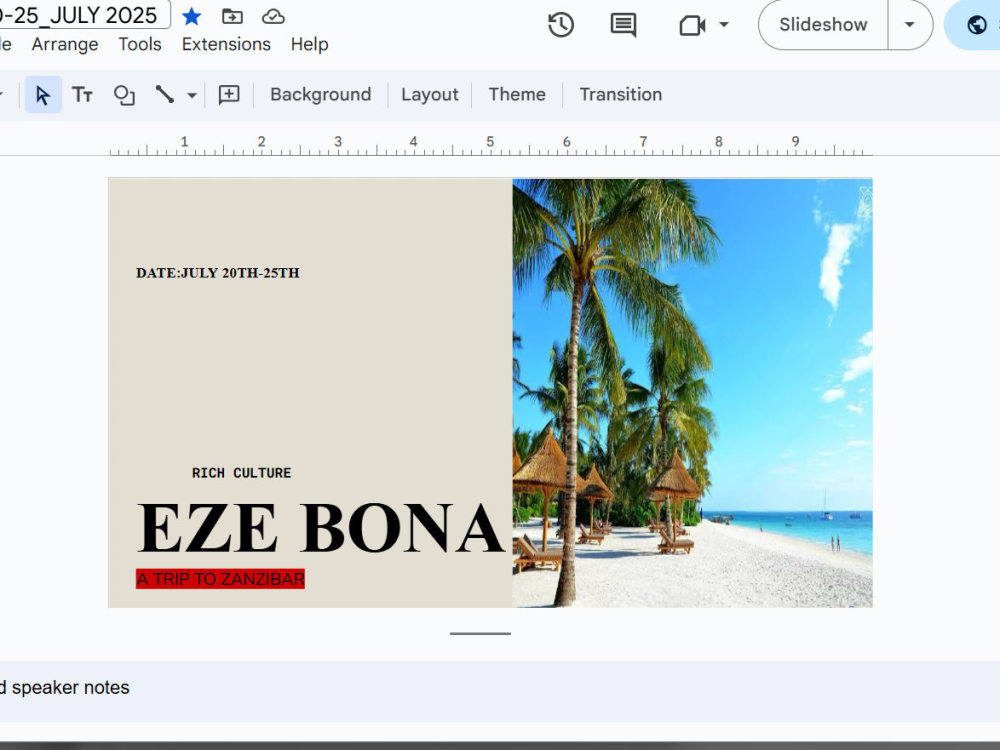The image size is (1000, 750).
Task: Click the video camera meeting icon
Action: pos(692,26)
